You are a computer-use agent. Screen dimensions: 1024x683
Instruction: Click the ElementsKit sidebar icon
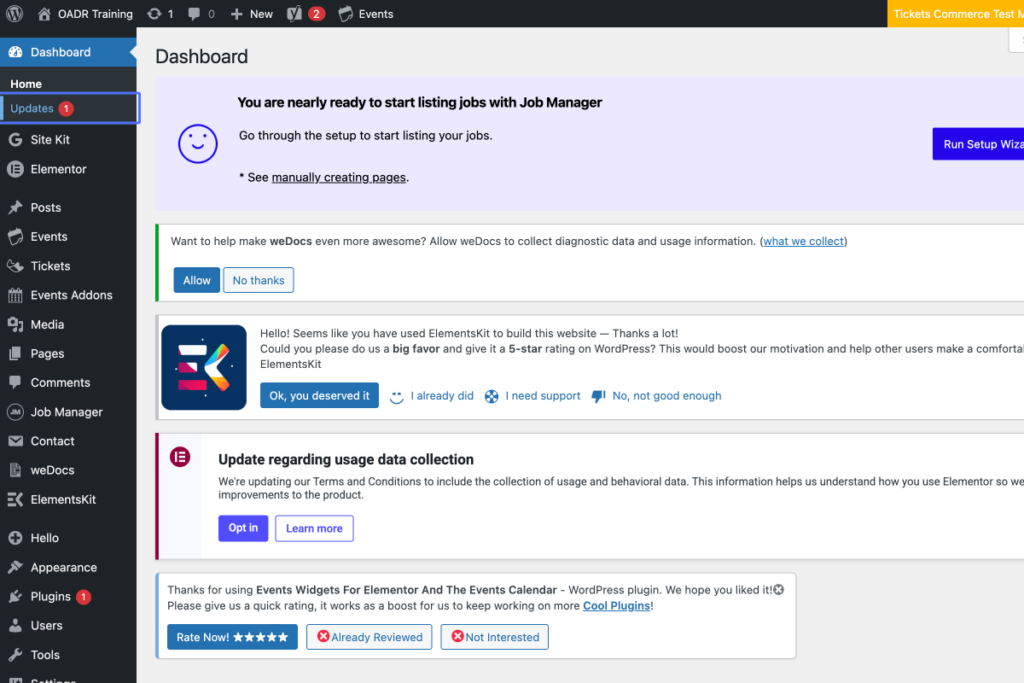click(x=16, y=500)
